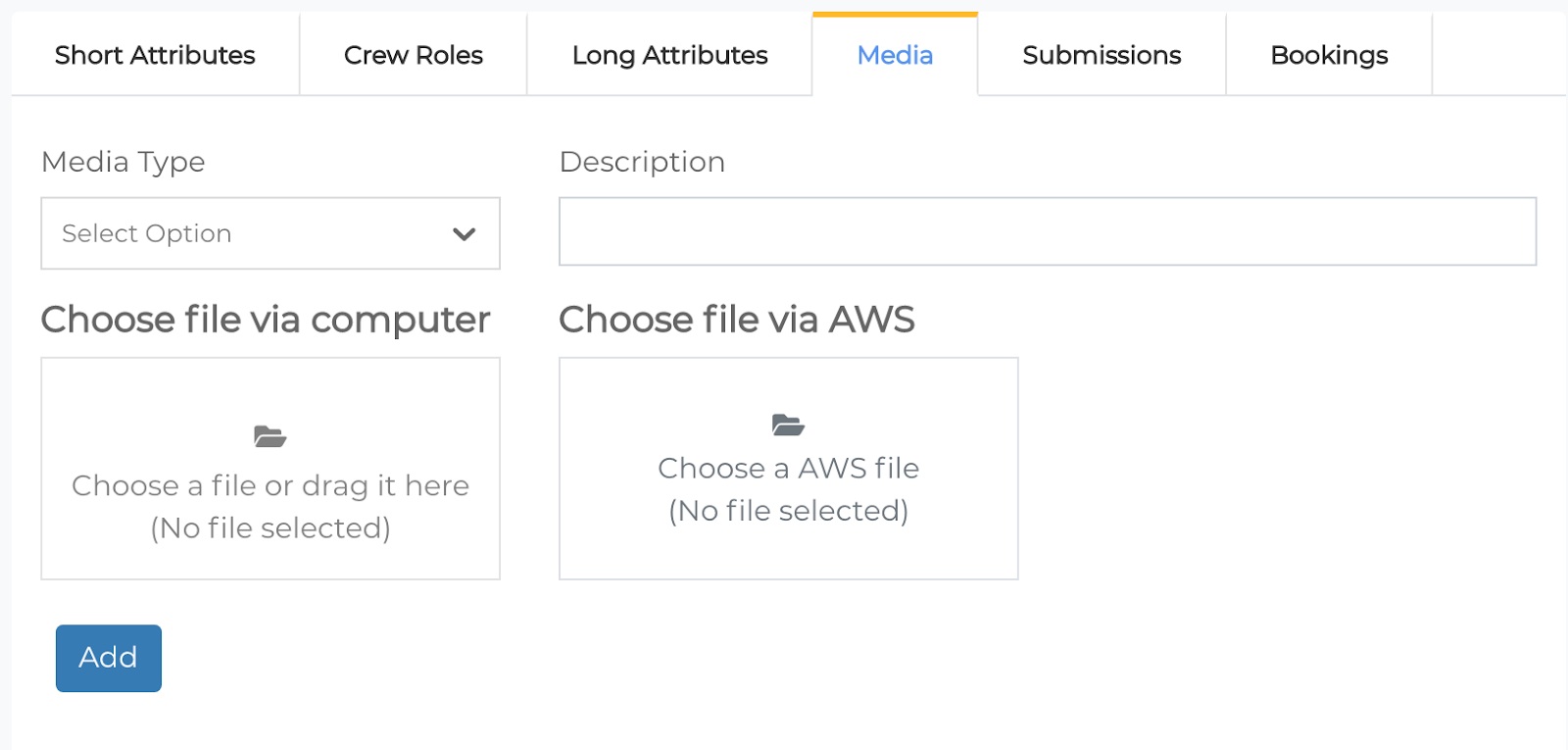
Task: Go to the Long Attributes tab
Action: (x=669, y=55)
